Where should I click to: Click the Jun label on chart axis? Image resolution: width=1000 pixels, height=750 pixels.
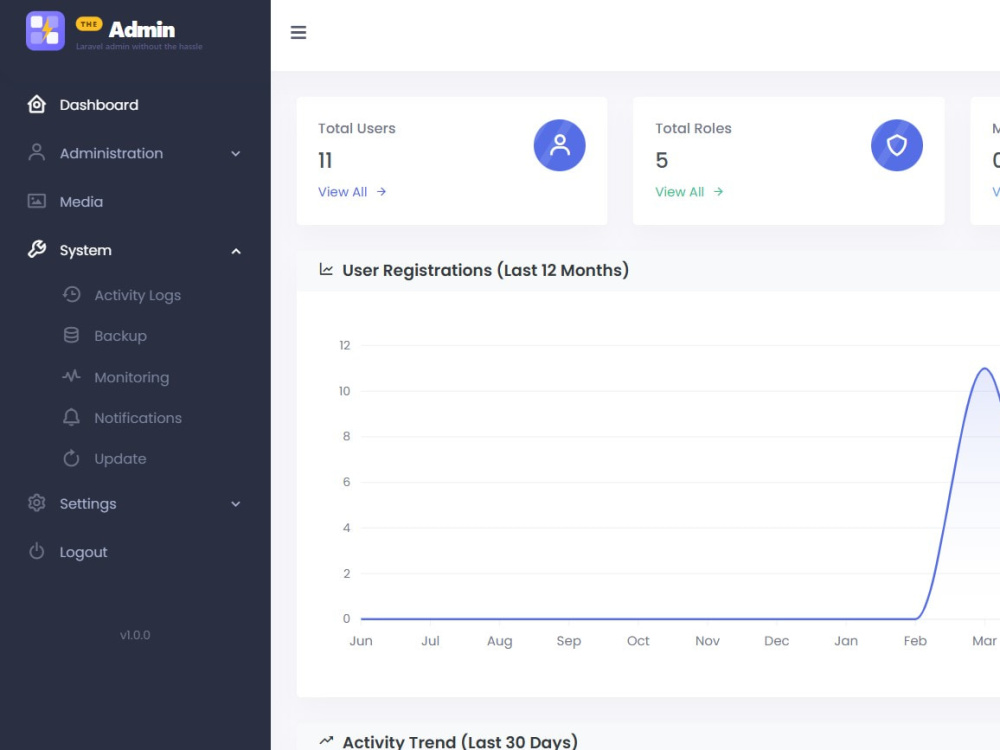click(361, 641)
